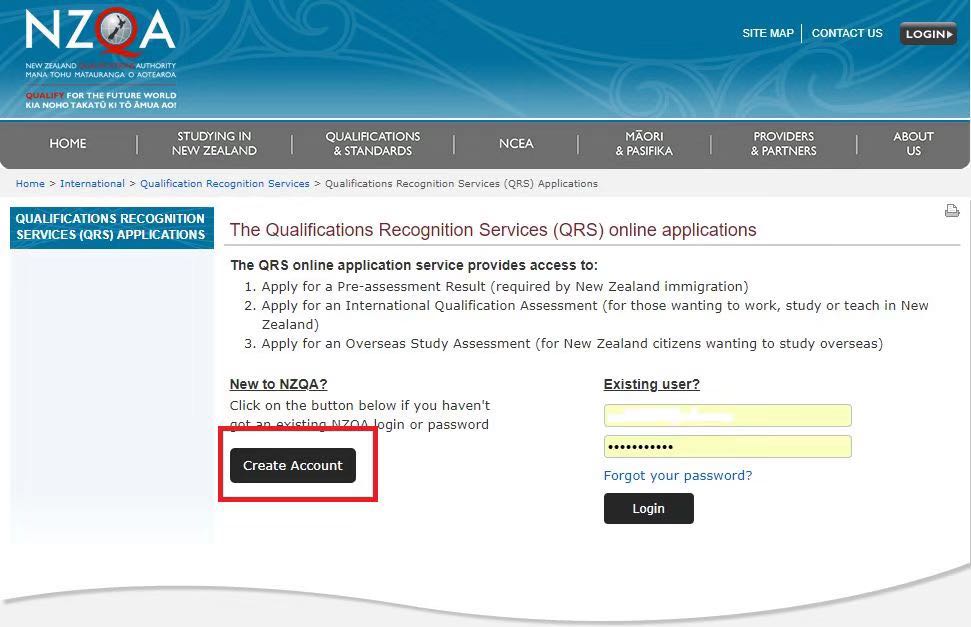971x627 pixels.
Task: Click the Create Account button
Action: tap(293, 466)
